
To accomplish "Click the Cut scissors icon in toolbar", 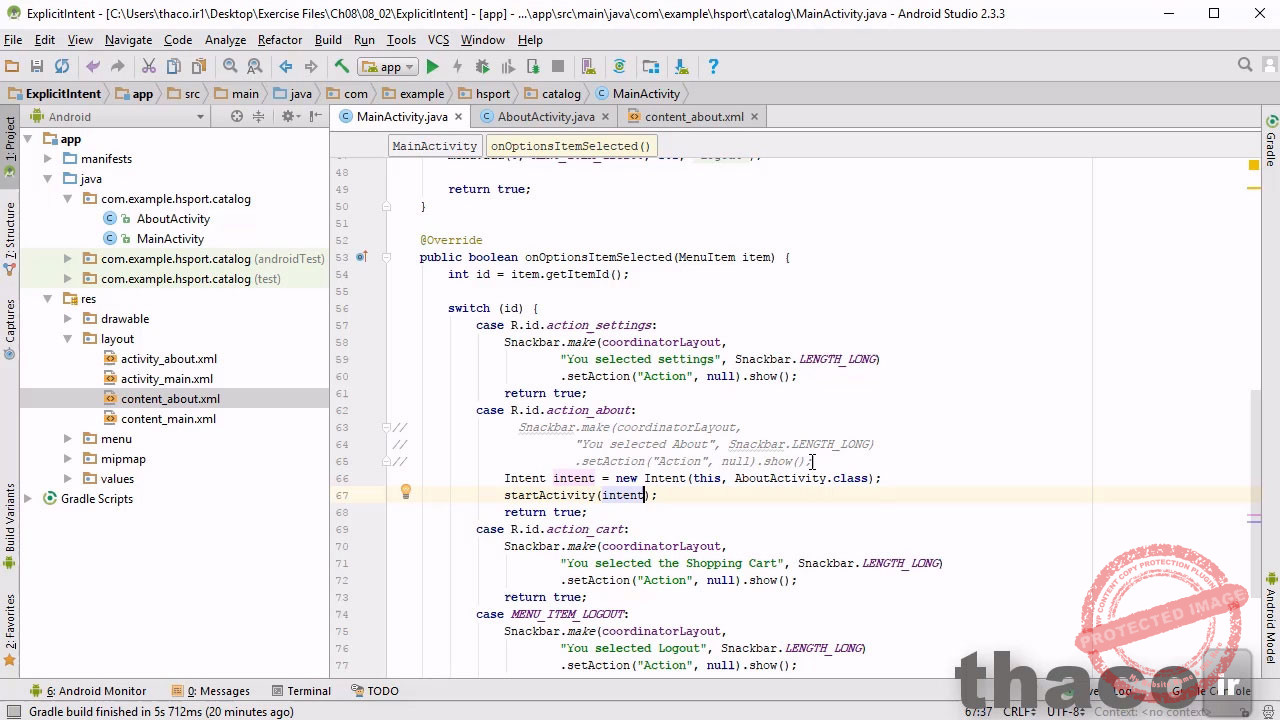I will (x=149, y=67).
